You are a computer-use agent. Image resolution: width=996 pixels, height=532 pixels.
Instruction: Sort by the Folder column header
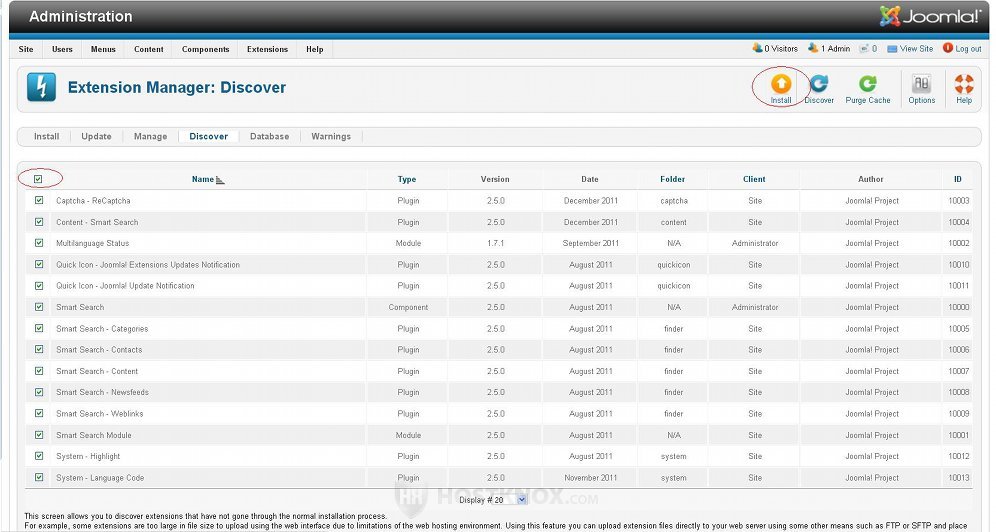[x=672, y=179]
